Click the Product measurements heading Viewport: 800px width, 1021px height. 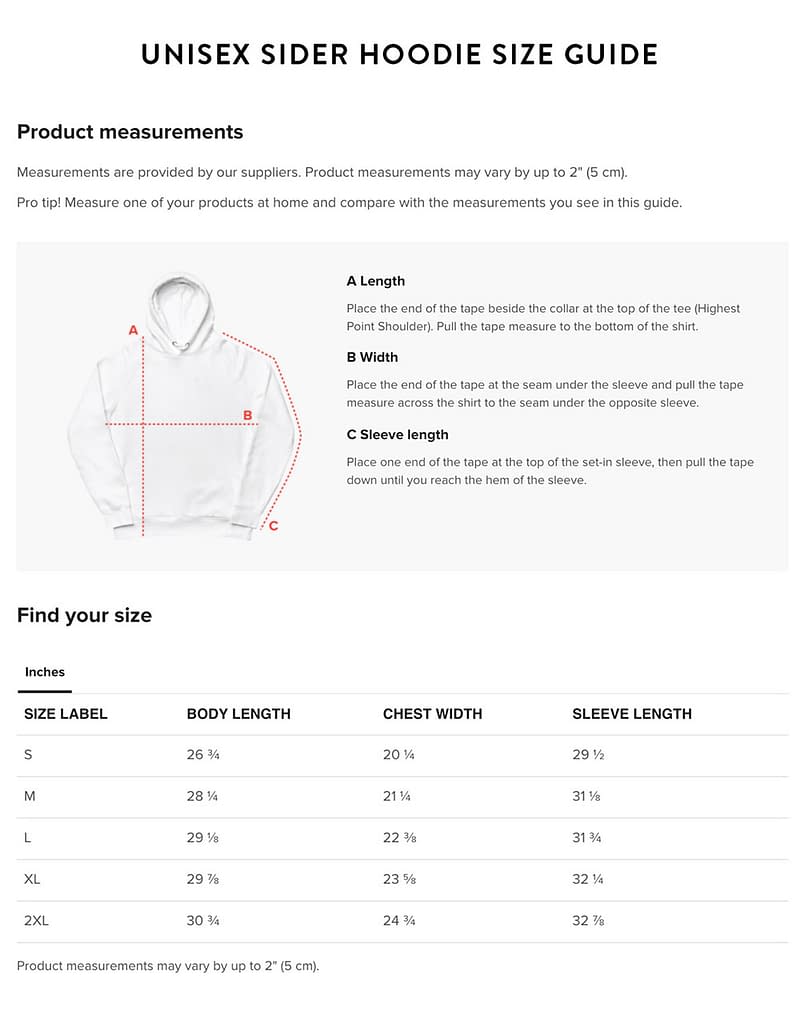[x=130, y=132]
